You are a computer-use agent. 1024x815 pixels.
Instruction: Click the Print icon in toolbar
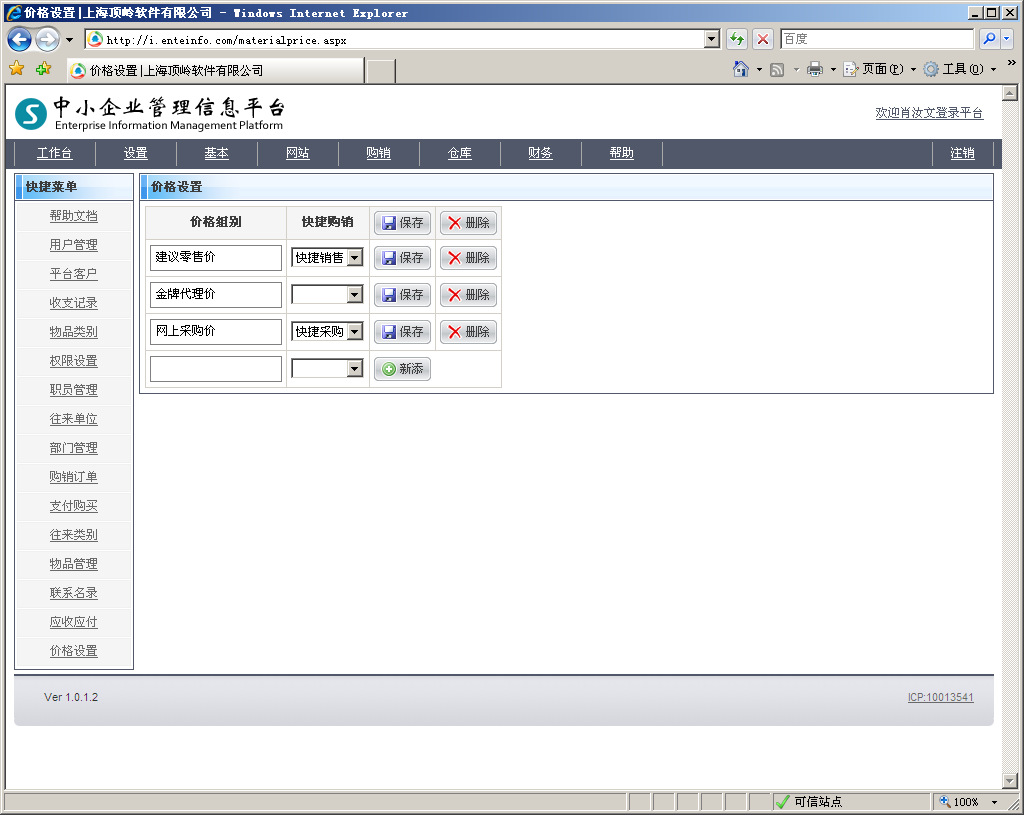(x=815, y=69)
